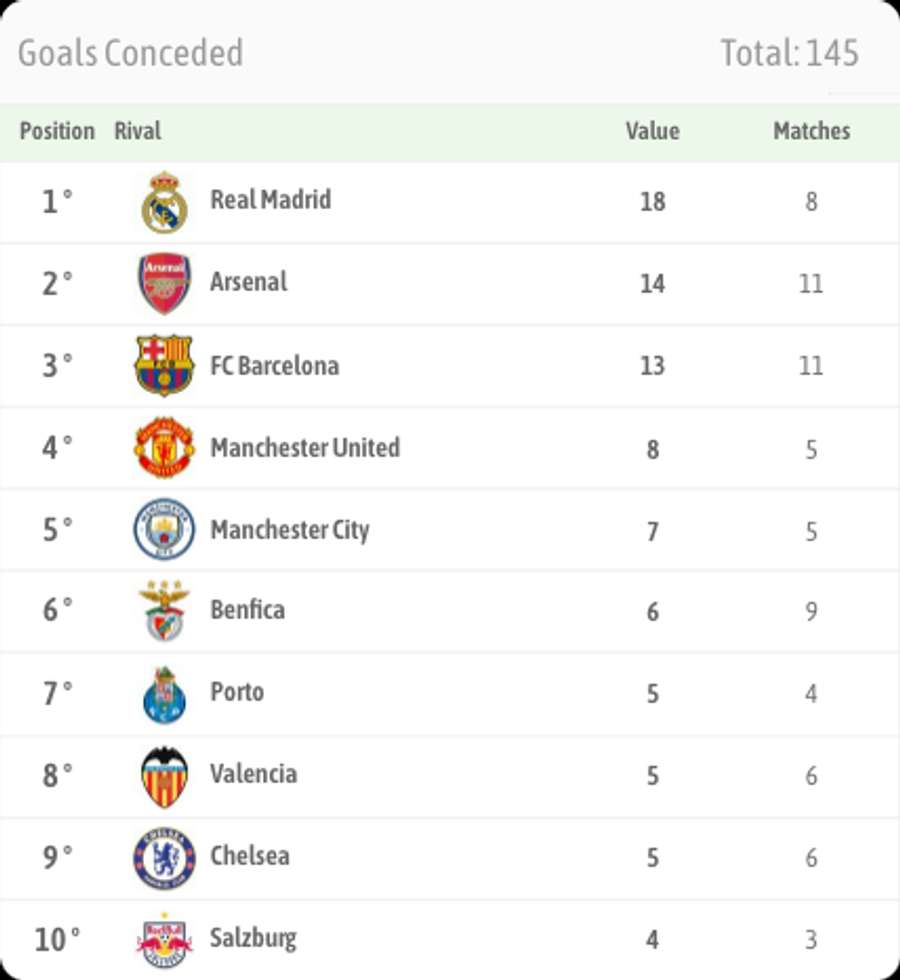
Task: Open the Goals Conceded title
Action: click(x=128, y=54)
